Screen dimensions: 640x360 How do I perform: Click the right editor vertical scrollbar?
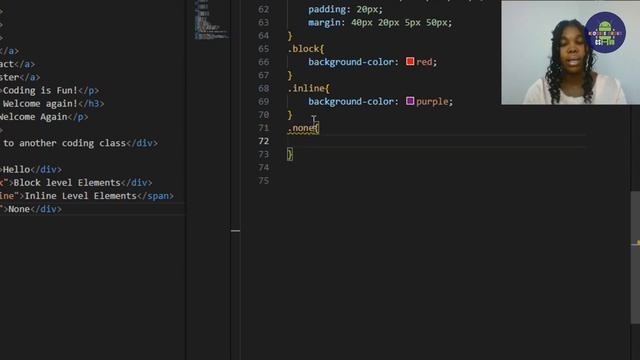coord(635,258)
